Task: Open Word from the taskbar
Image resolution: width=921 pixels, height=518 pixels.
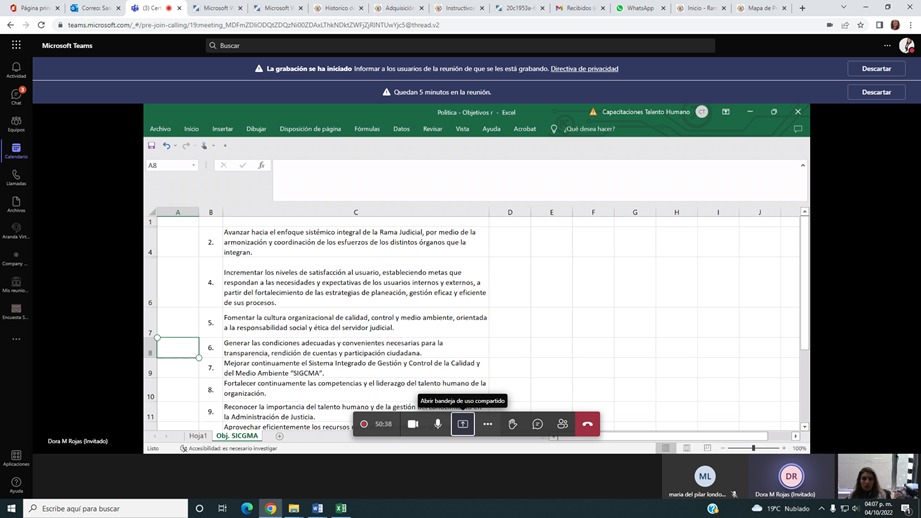Action: (x=317, y=509)
